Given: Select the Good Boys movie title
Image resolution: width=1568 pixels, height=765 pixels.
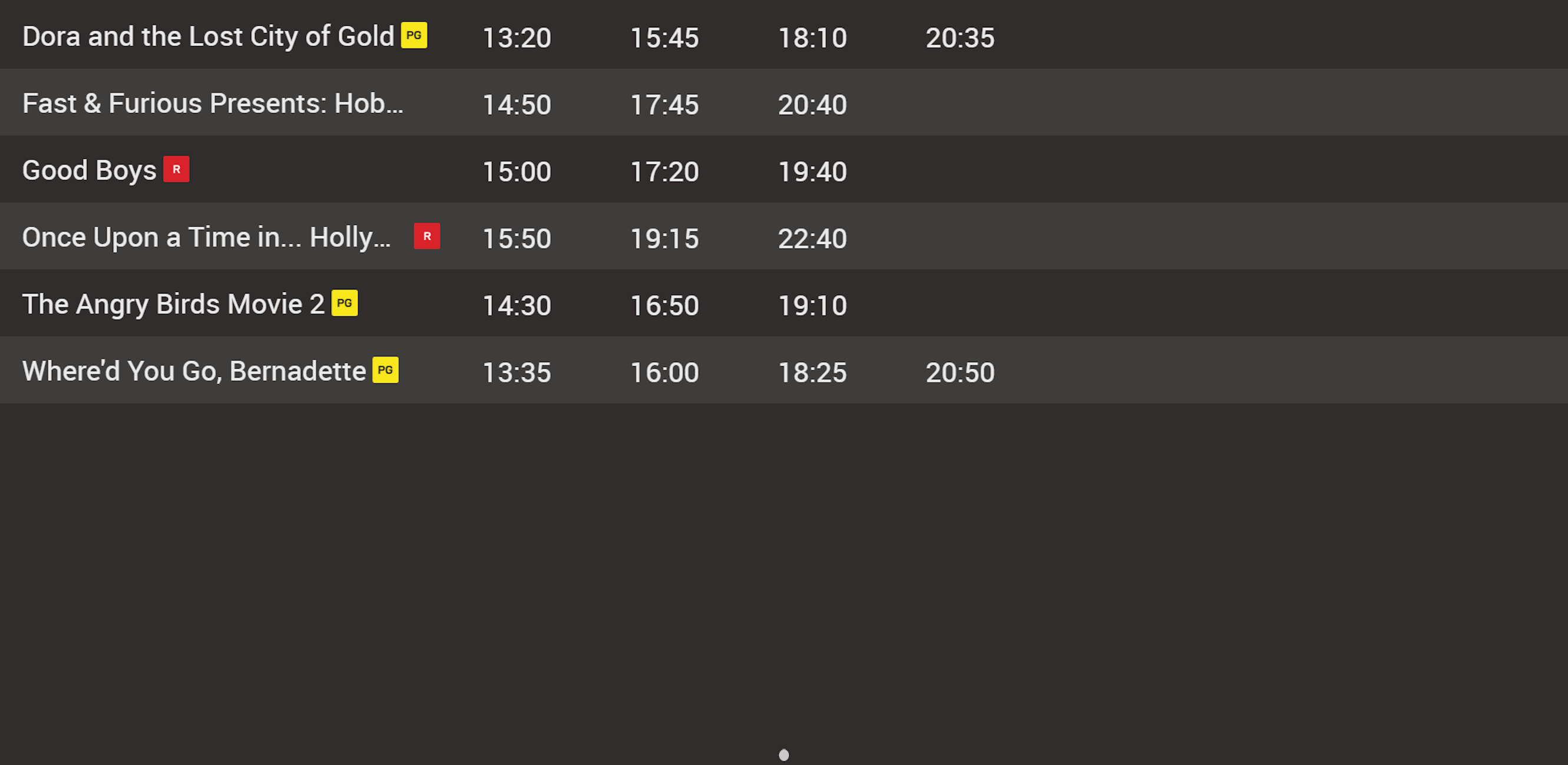Looking at the screenshot, I should (x=90, y=170).
